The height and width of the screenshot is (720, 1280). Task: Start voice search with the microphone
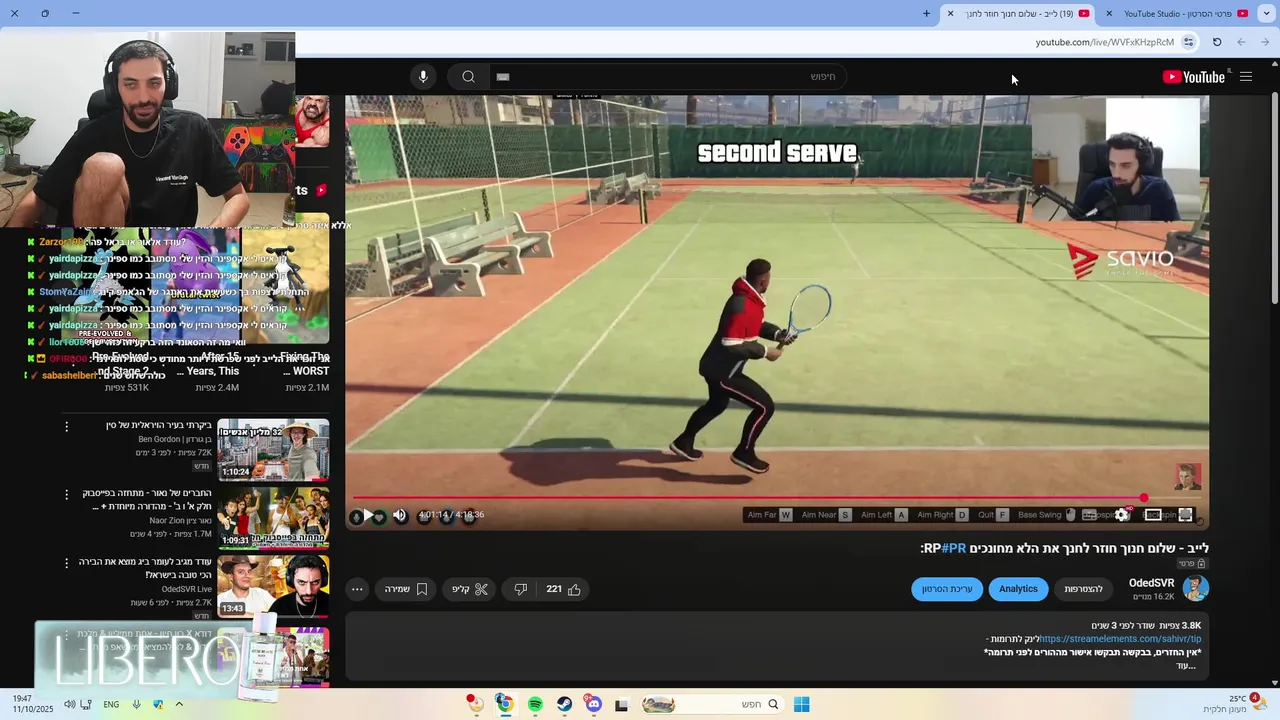click(x=423, y=77)
